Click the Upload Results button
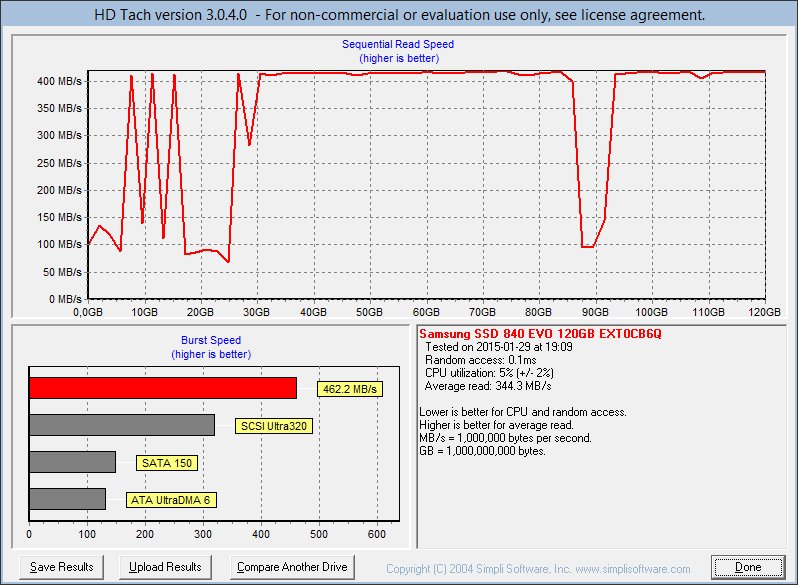The image size is (798, 585). [165, 567]
